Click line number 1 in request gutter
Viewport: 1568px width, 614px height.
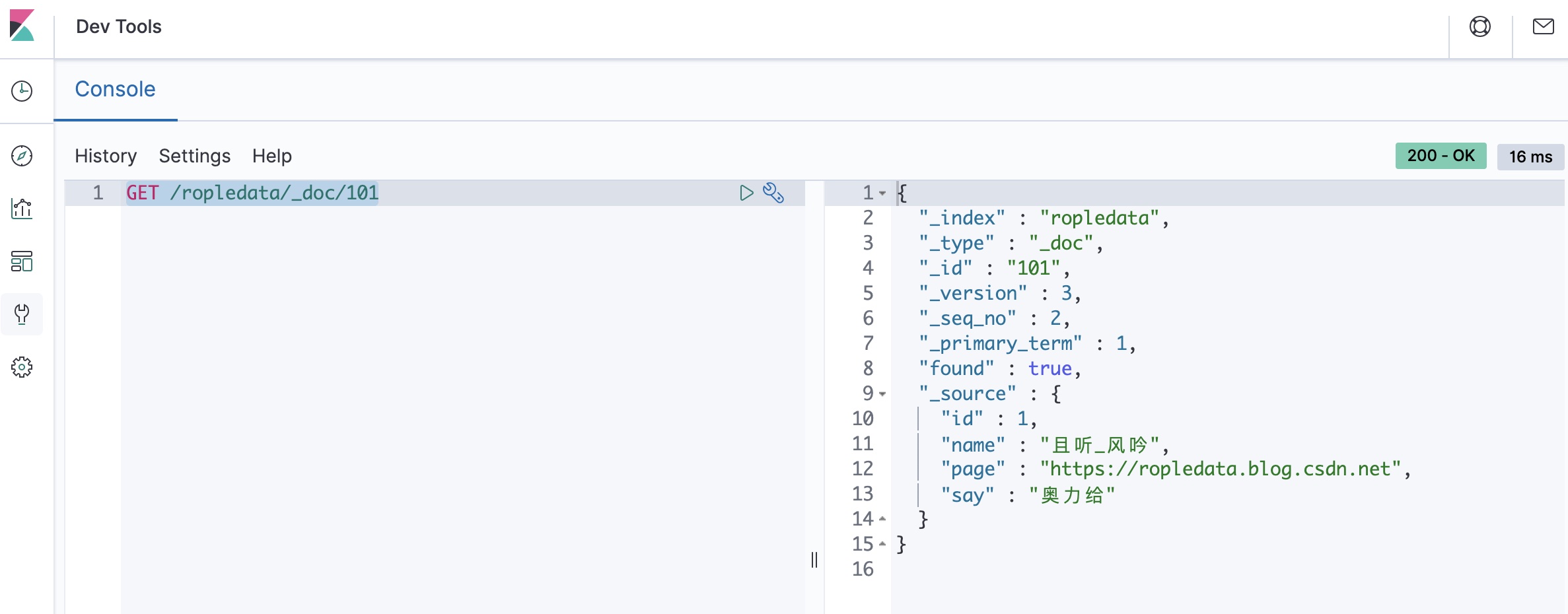(98, 193)
